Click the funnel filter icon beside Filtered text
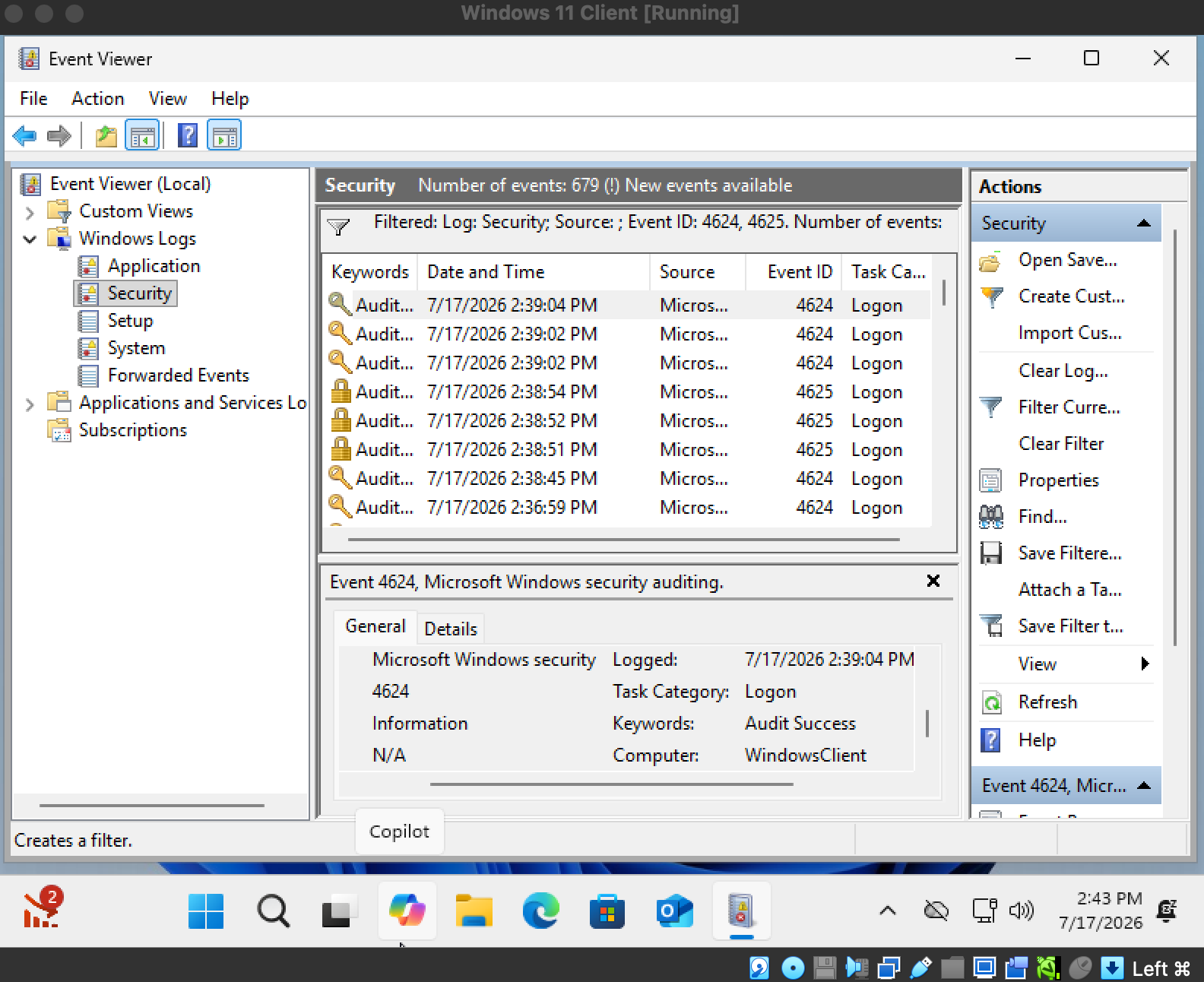The width and height of the screenshot is (1204, 982). tap(338, 226)
